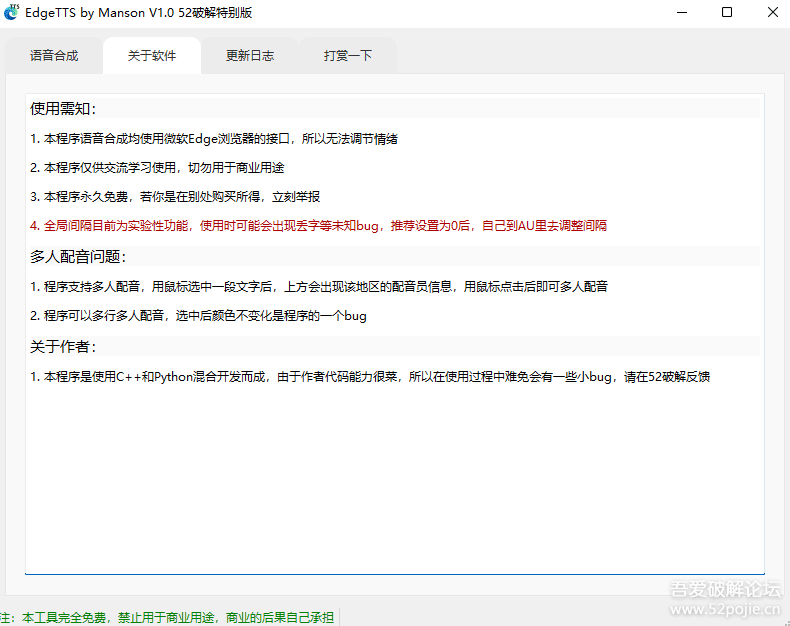Click the line 程序支持多人配音
This screenshot has width=790, height=626.
(x=319, y=286)
